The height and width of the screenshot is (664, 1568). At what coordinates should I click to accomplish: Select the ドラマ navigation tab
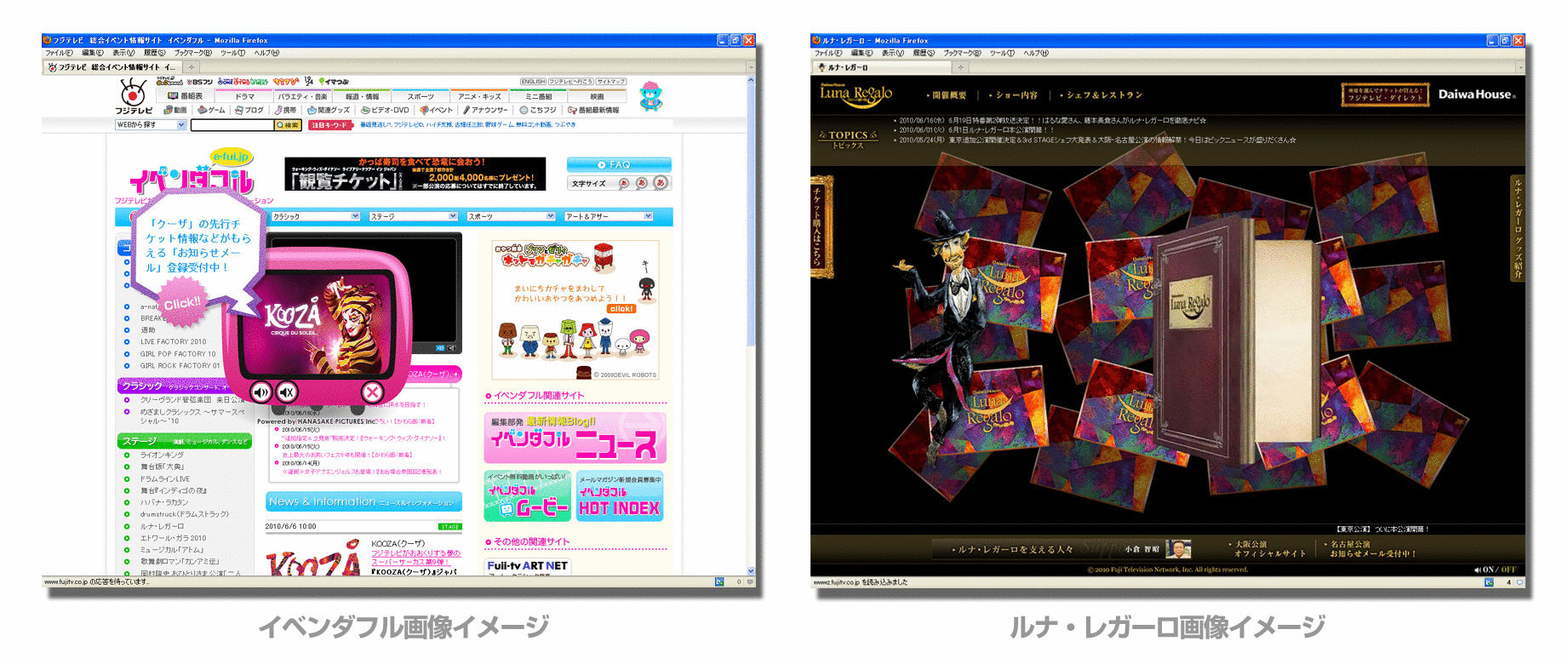(245, 96)
